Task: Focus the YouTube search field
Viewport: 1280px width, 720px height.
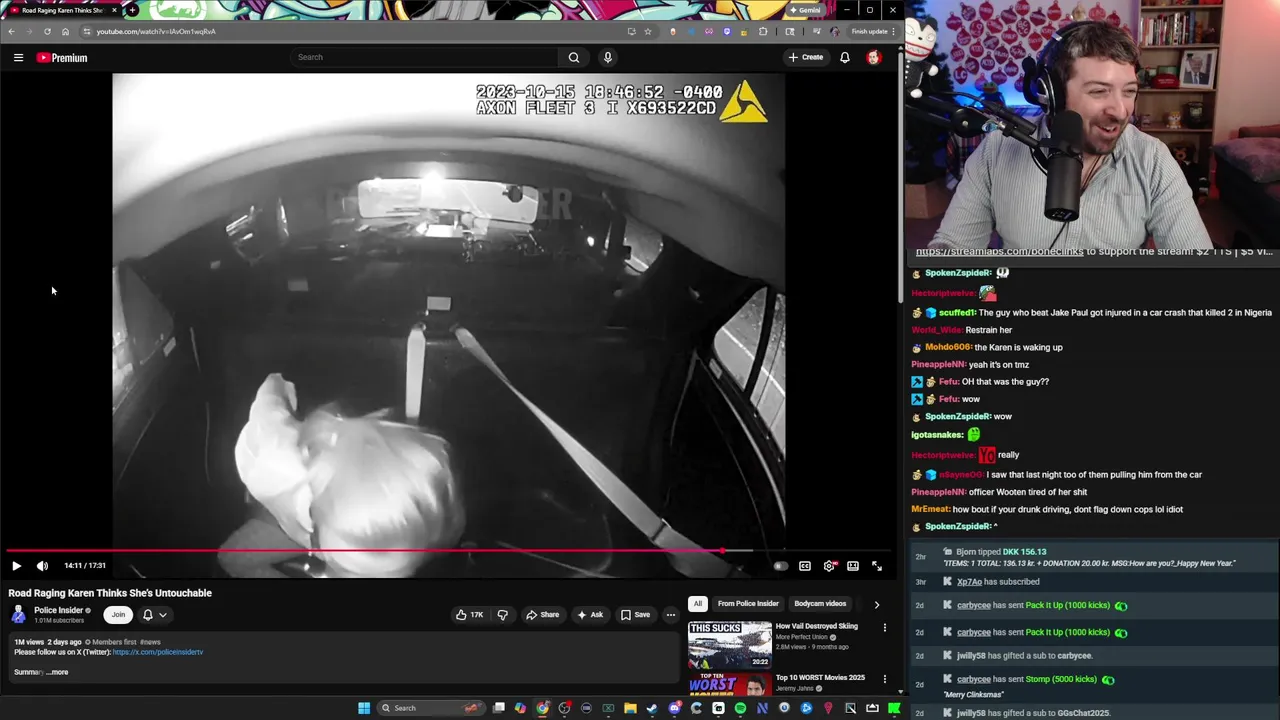Action: pyautogui.click(x=425, y=57)
